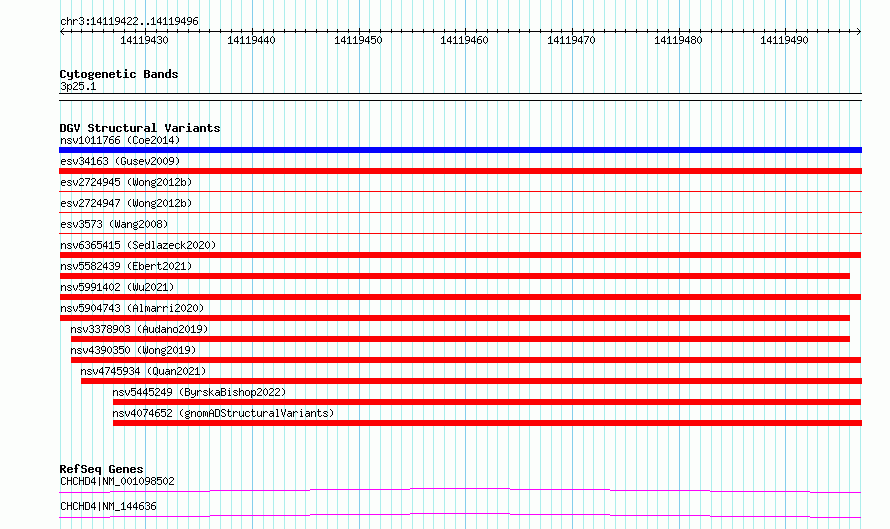Open the nsv4745934 (Quan2021) label
Screen dimensions: 890x529
pyautogui.click(x=143, y=371)
